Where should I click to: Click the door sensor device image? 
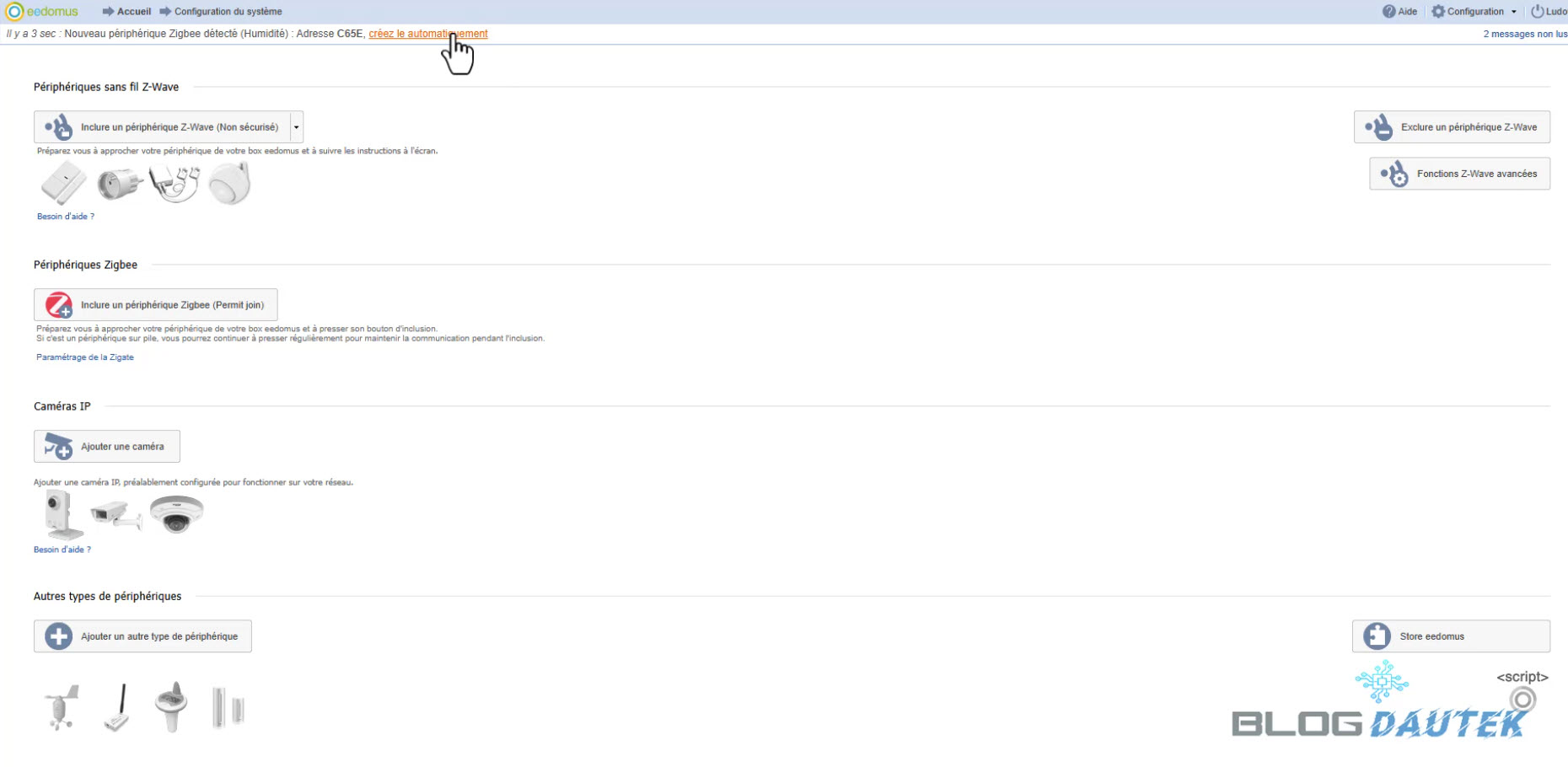pyautogui.click(x=228, y=707)
